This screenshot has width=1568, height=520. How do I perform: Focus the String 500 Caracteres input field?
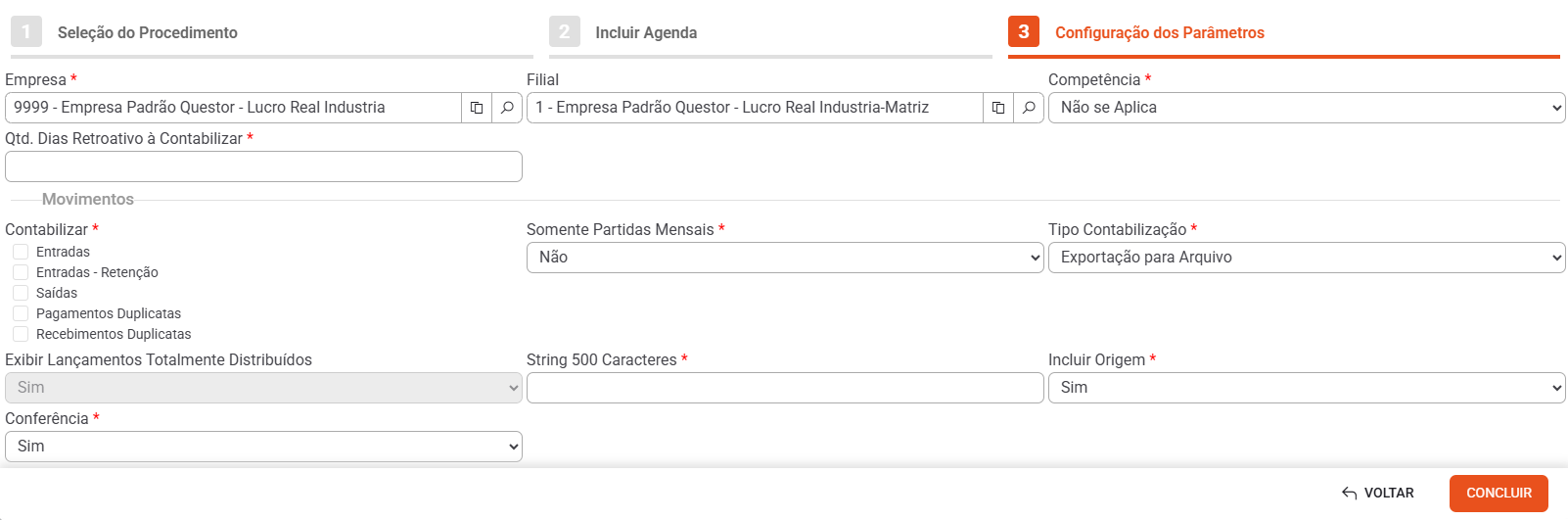[785, 388]
